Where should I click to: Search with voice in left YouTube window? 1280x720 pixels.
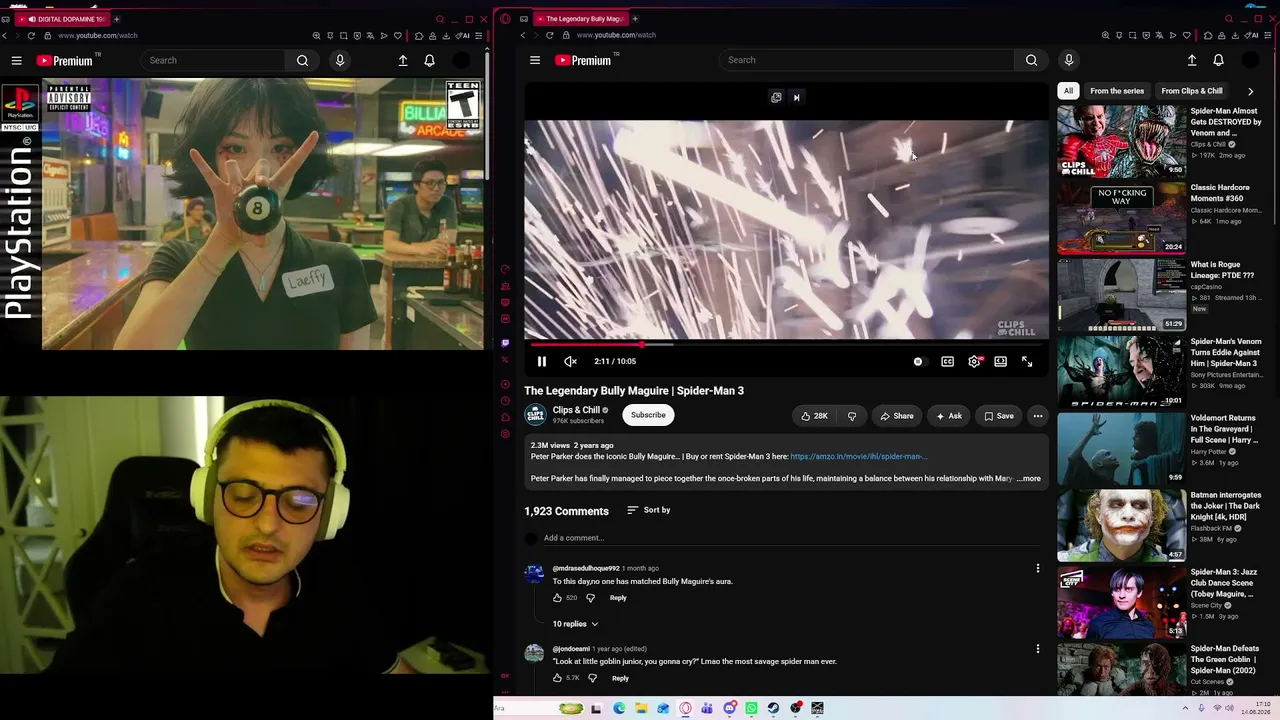coord(340,60)
